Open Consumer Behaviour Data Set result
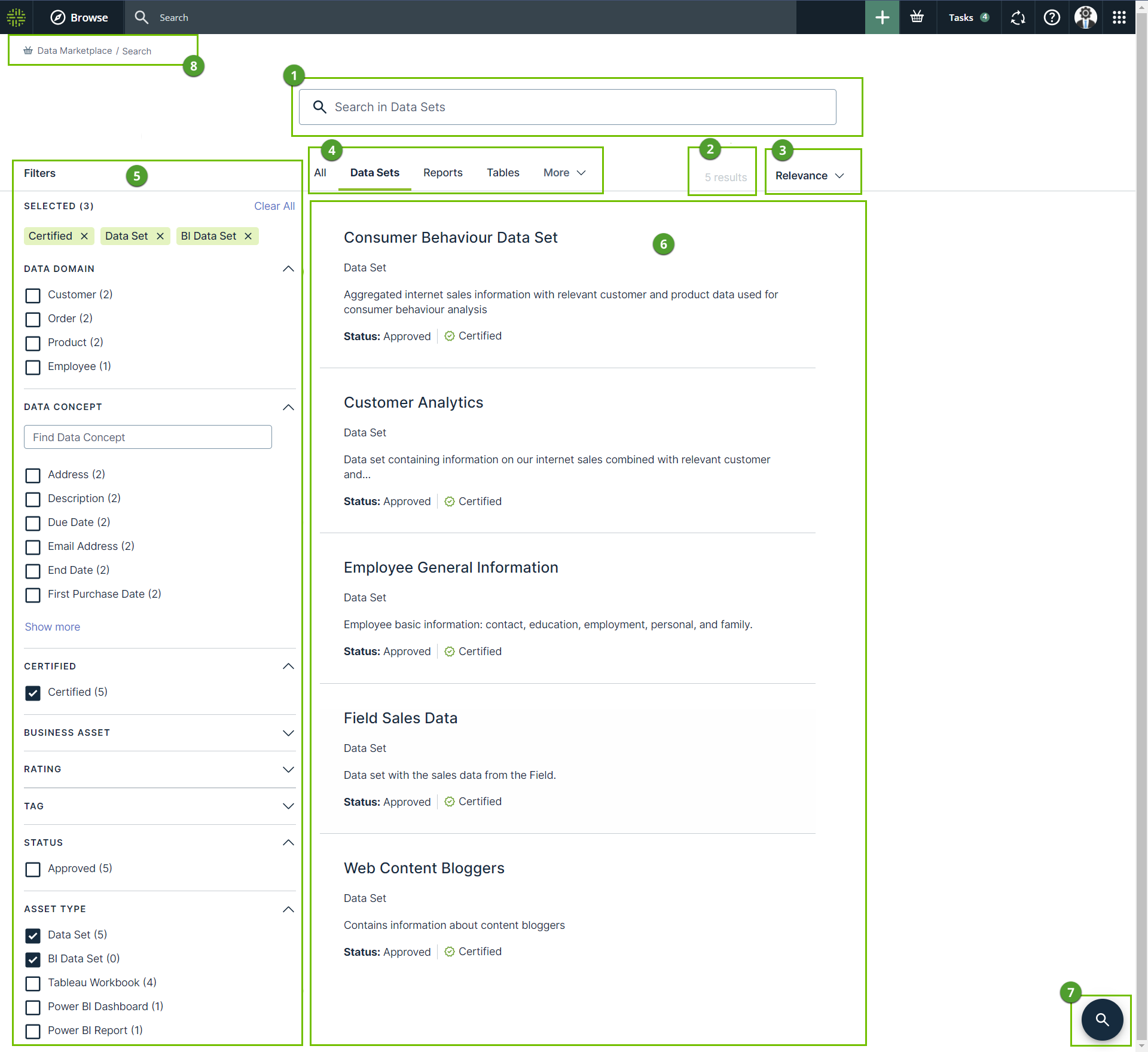Screen dimensions: 1148x1052 (x=450, y=238)
